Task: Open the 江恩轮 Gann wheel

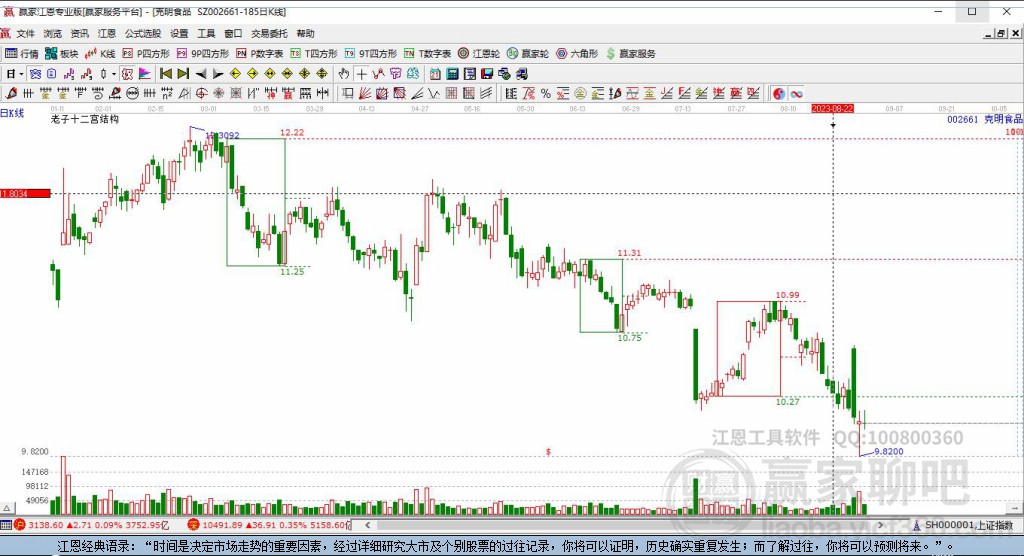Action: point(479,54)
